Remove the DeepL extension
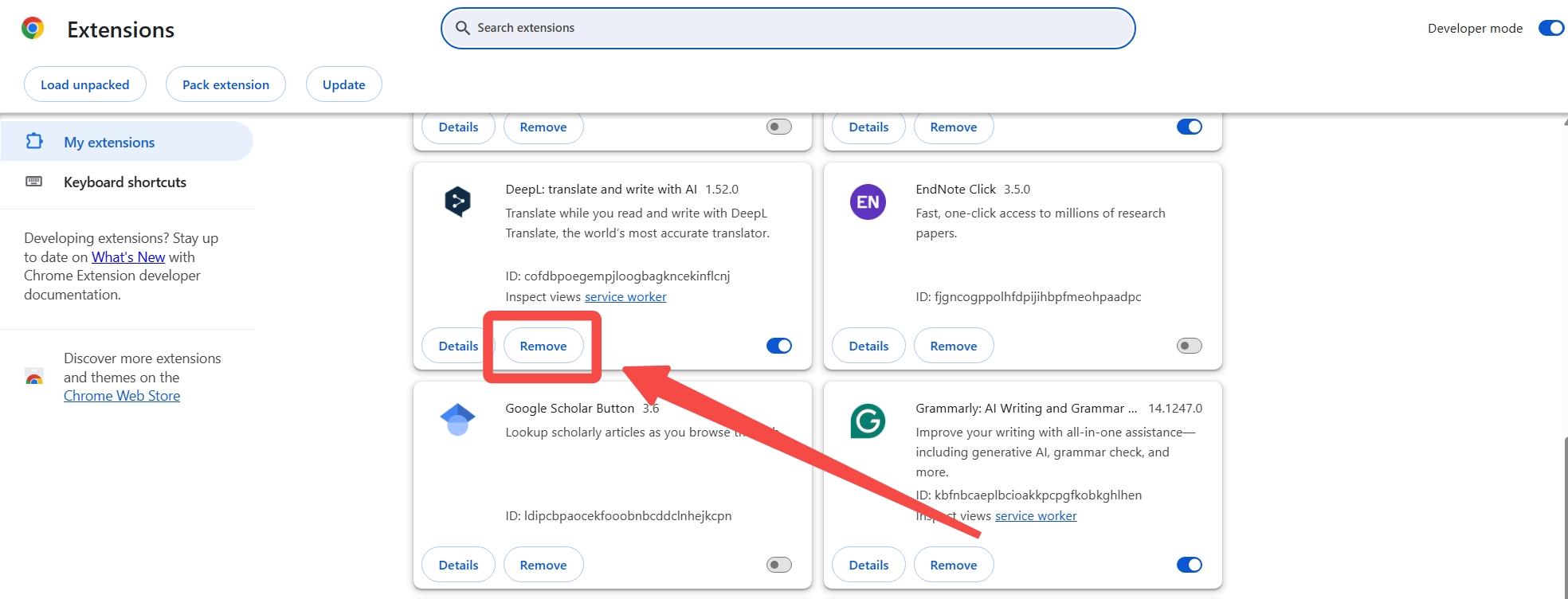Viewport: 1568px width, 599px height. [543, 346]
